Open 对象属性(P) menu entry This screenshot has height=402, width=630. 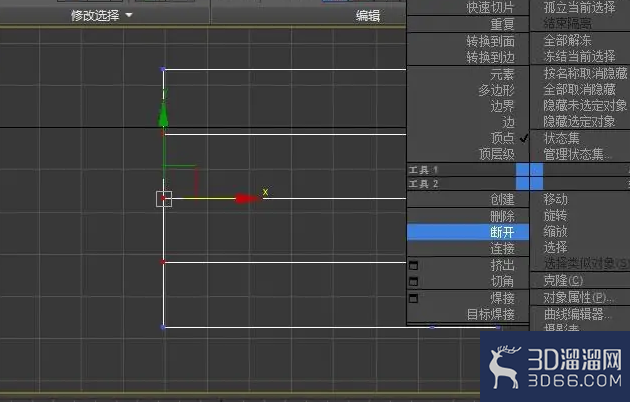578,298
